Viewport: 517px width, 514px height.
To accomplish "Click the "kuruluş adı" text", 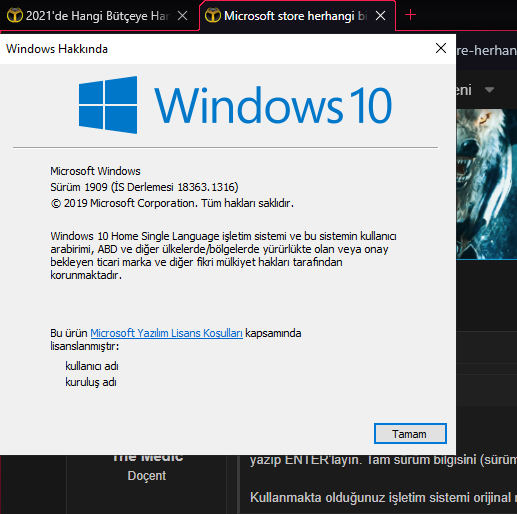I will pos(91,382).
